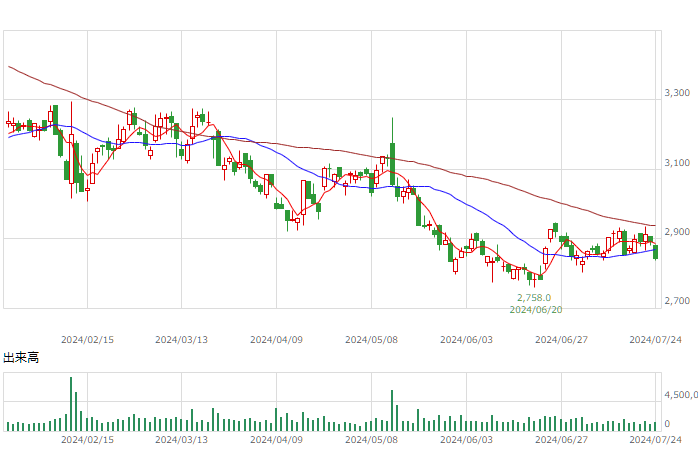Click the tall volume spike after 2024/05/08

(392, 410)
